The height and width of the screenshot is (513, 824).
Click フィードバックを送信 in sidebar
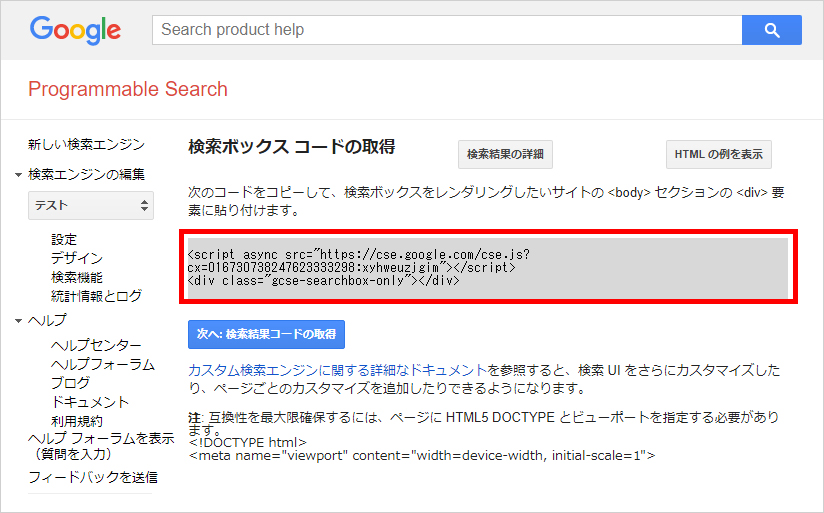(x=93, y=477)
